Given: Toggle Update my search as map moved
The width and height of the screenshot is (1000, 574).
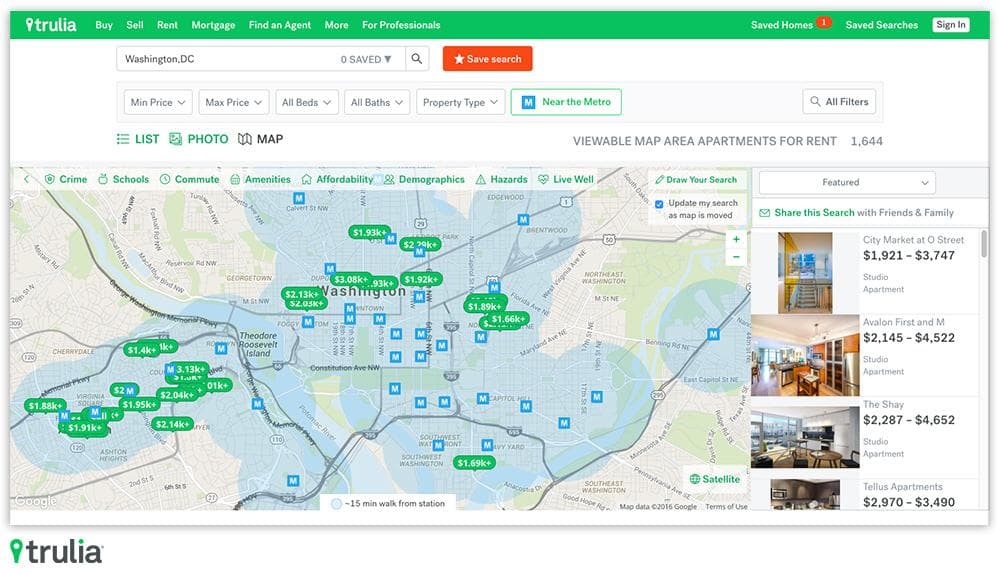Looking at the screenshot, I should pyautogui.click(x=659, y=204).
